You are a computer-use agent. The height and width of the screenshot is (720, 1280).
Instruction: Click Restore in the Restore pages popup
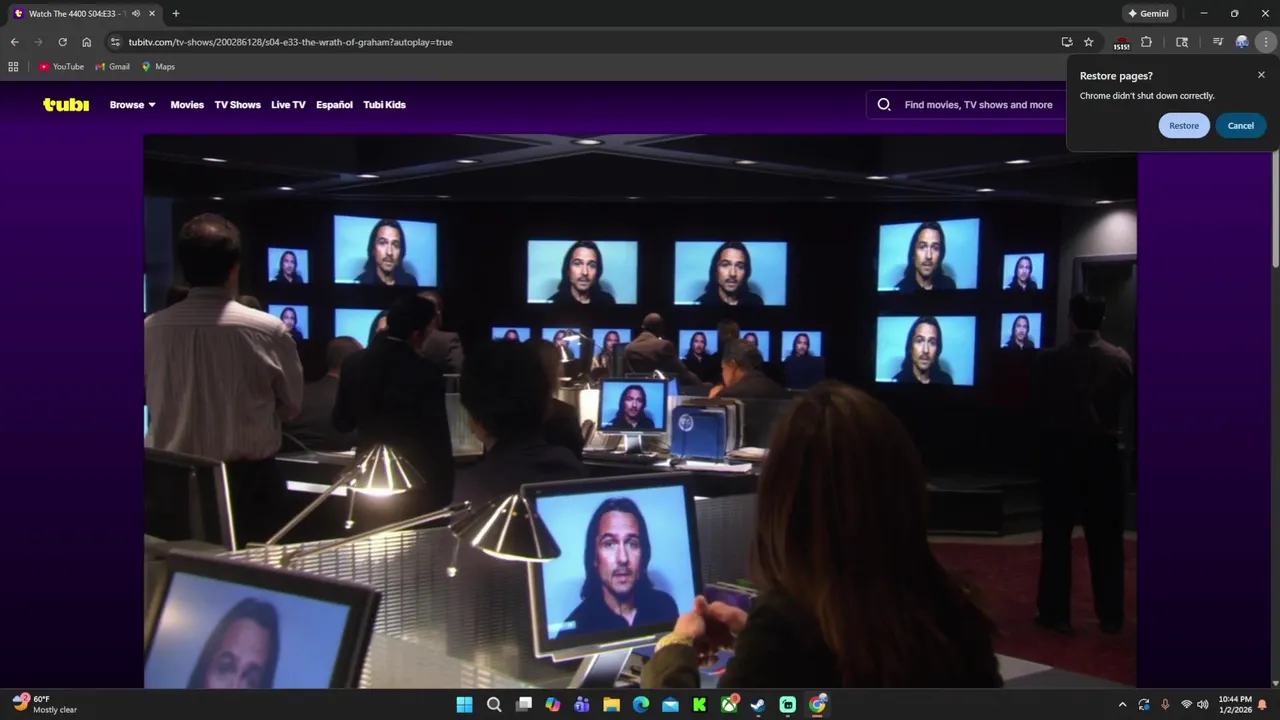coord(1184,125)
